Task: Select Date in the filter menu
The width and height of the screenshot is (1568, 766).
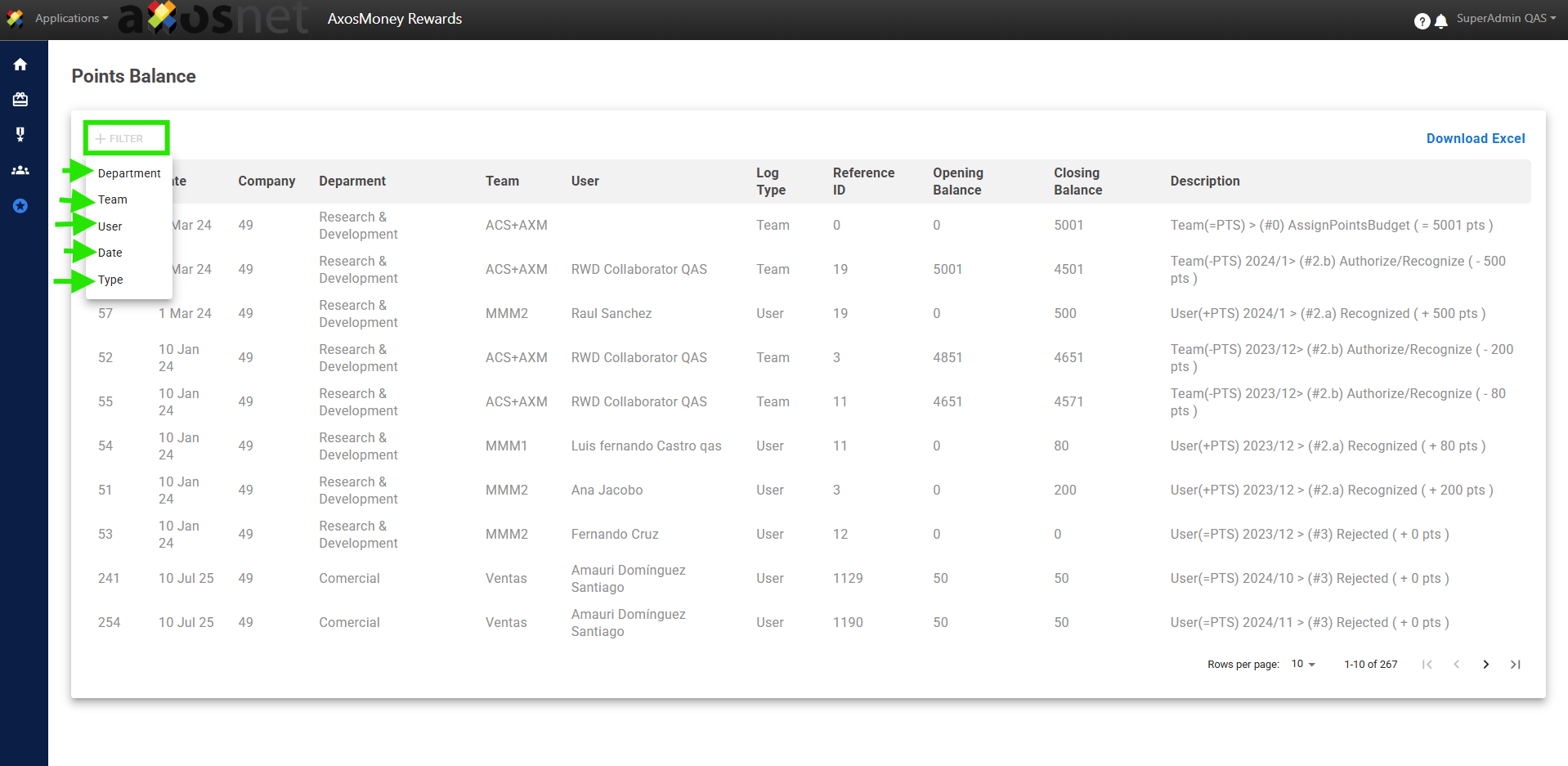Action: 110,253
